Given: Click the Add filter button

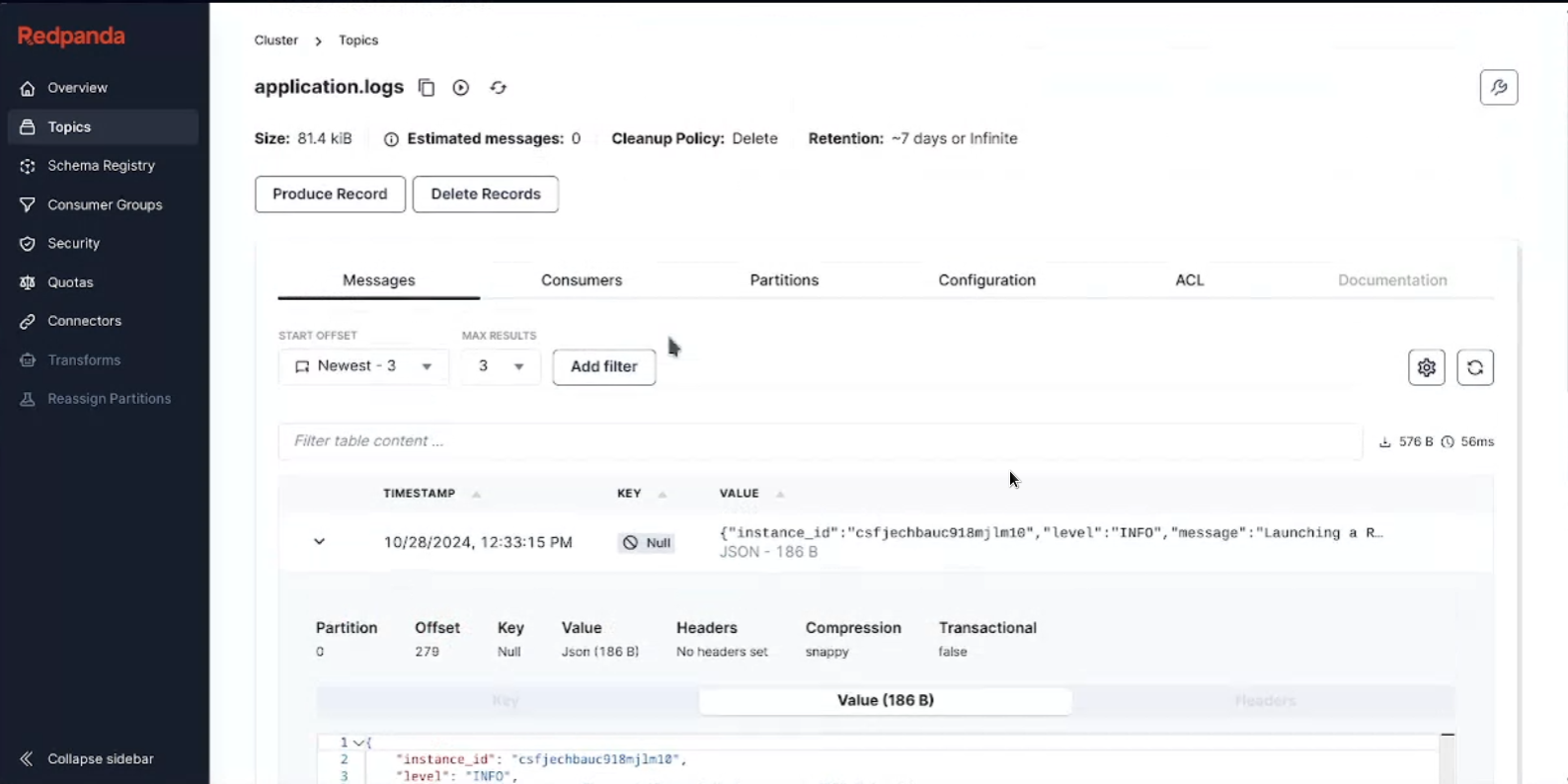Looking at the screenshot, I should 604,366.
